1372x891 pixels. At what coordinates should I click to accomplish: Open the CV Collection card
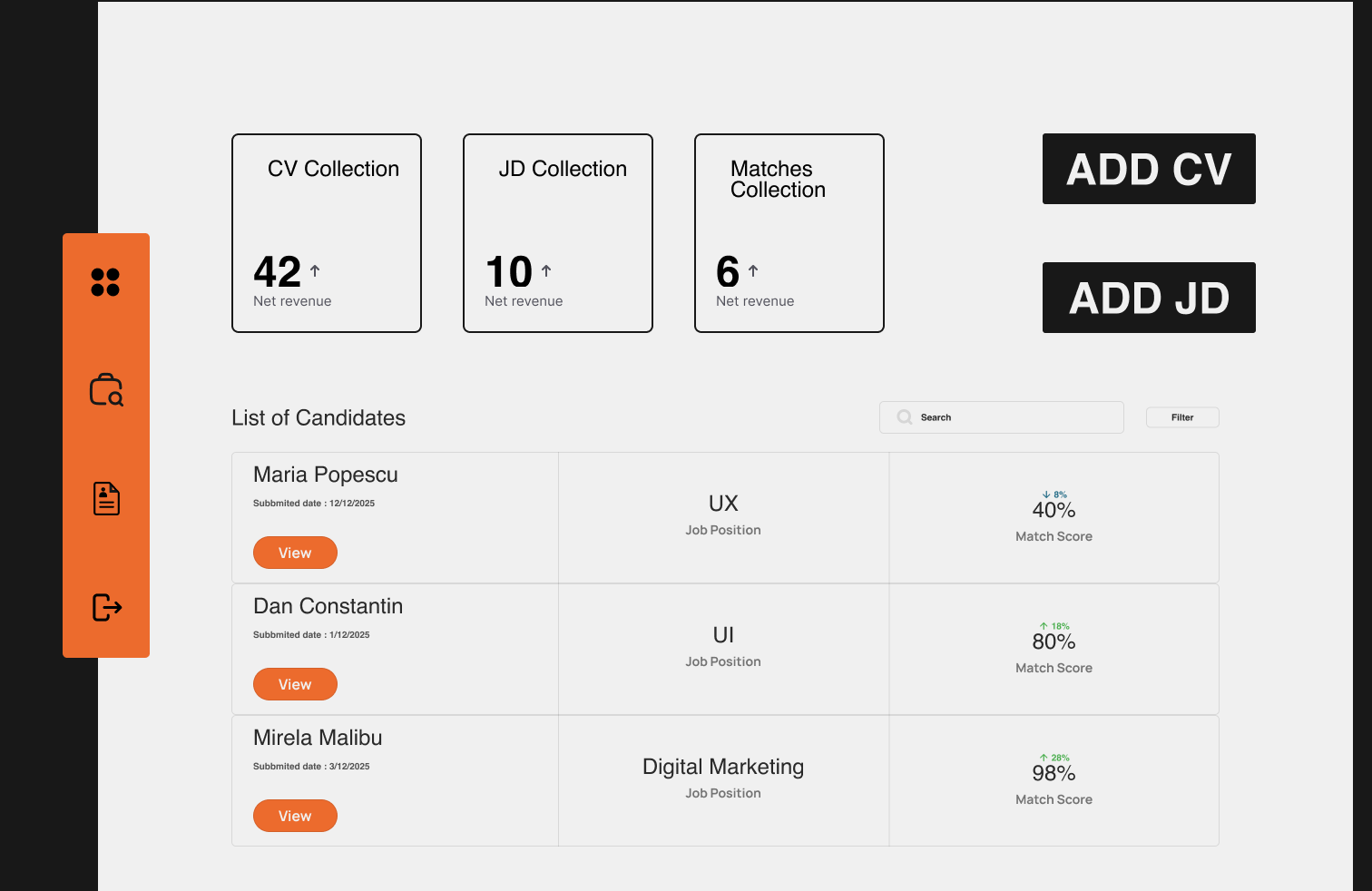point(327,233)
